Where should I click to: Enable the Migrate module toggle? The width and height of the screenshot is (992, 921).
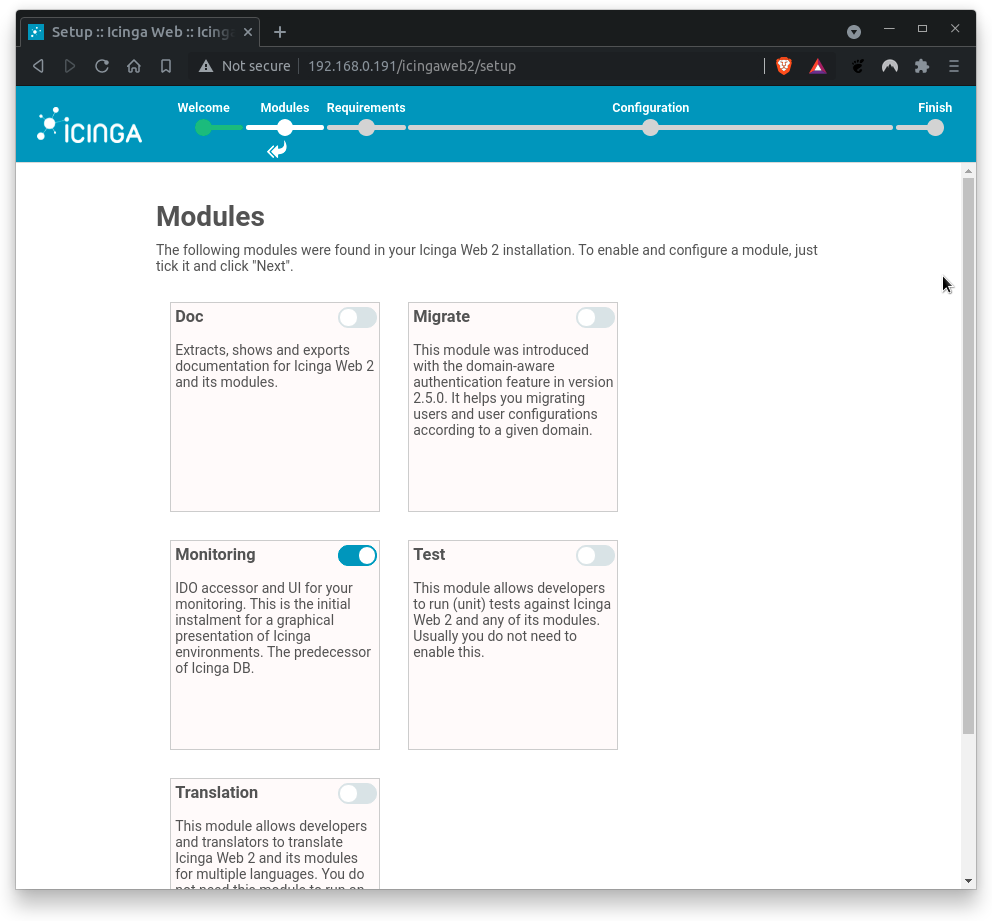pyautogui.click(x=595, y=317)
